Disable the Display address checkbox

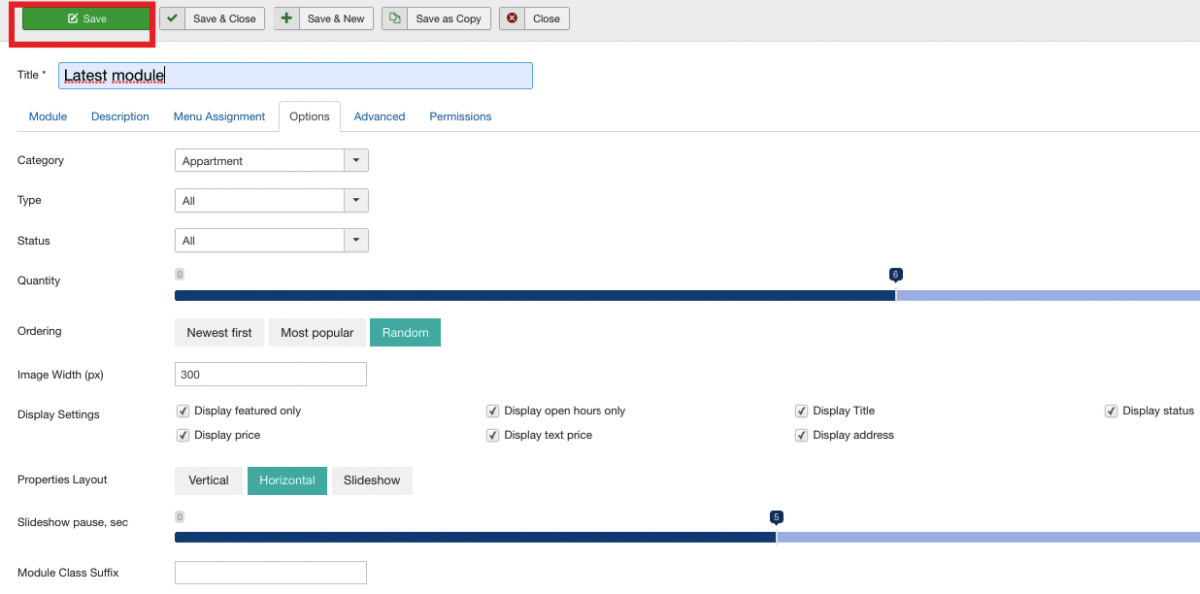pos(801,435)
